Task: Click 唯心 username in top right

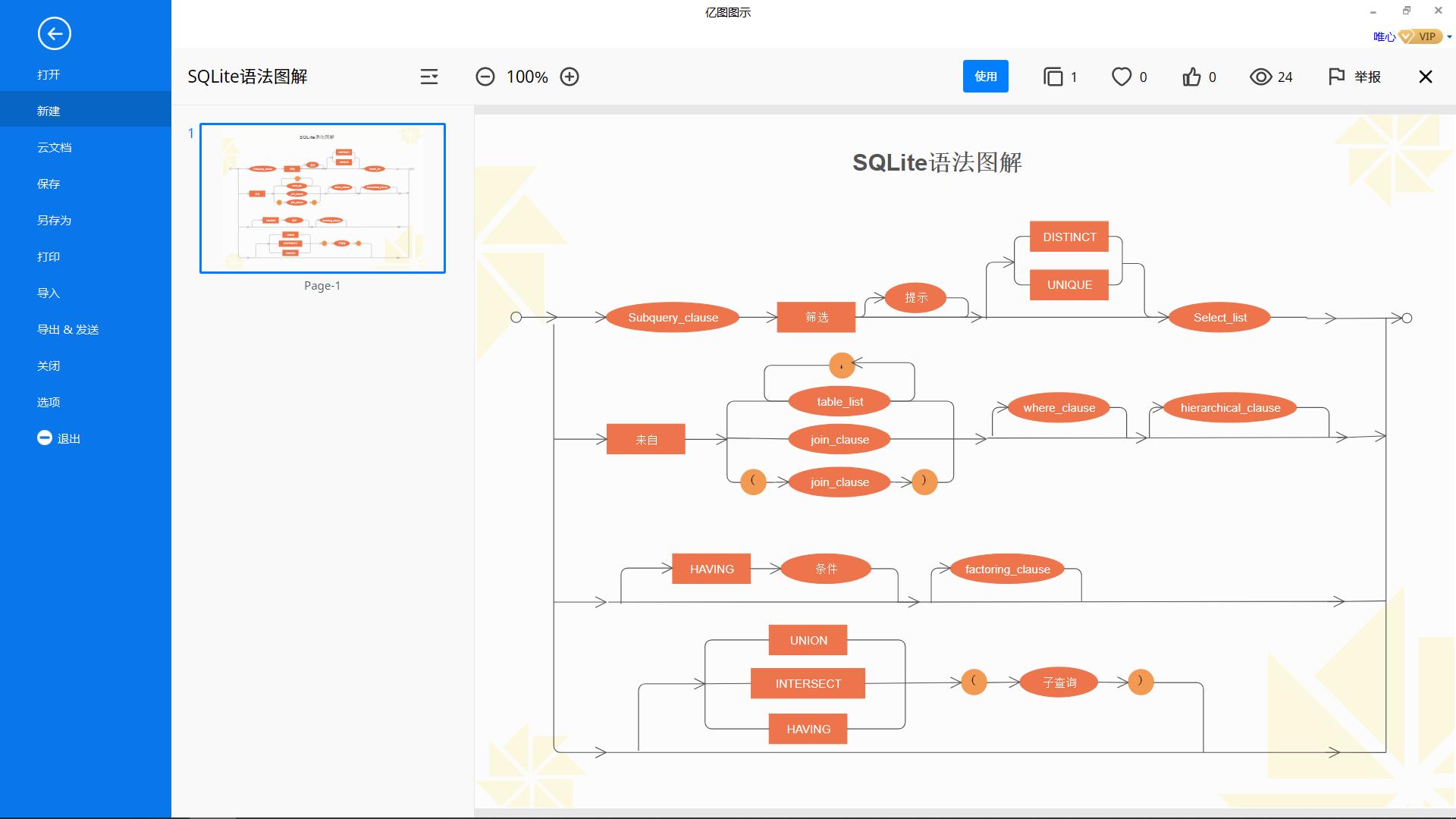Action: coord(1383,36)
